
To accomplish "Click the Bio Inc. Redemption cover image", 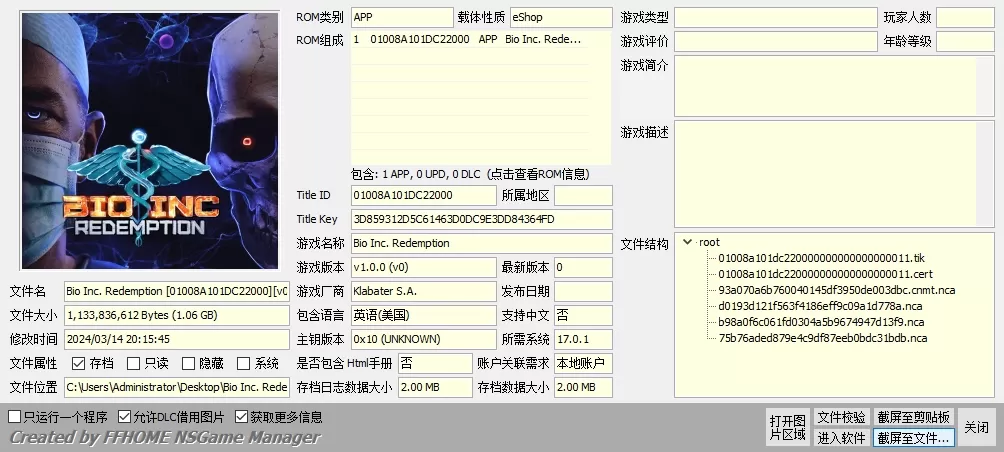I will point(149,140).
